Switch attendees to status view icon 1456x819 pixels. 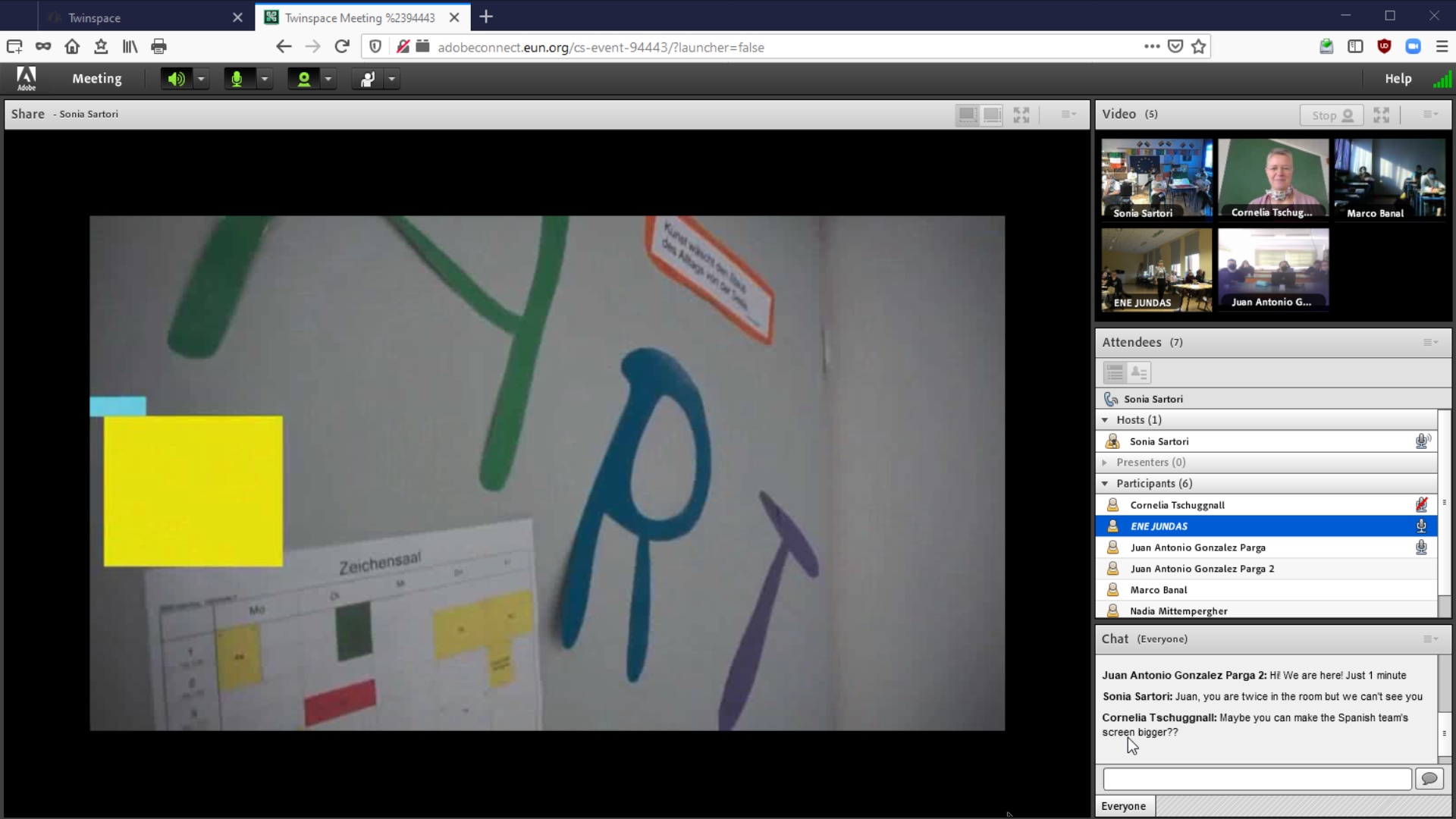[1139, 372]
